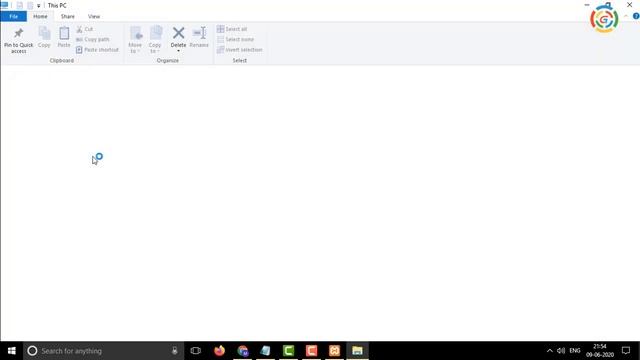Choose the Copy path command

pyautogui.click(x=93, y=40)
